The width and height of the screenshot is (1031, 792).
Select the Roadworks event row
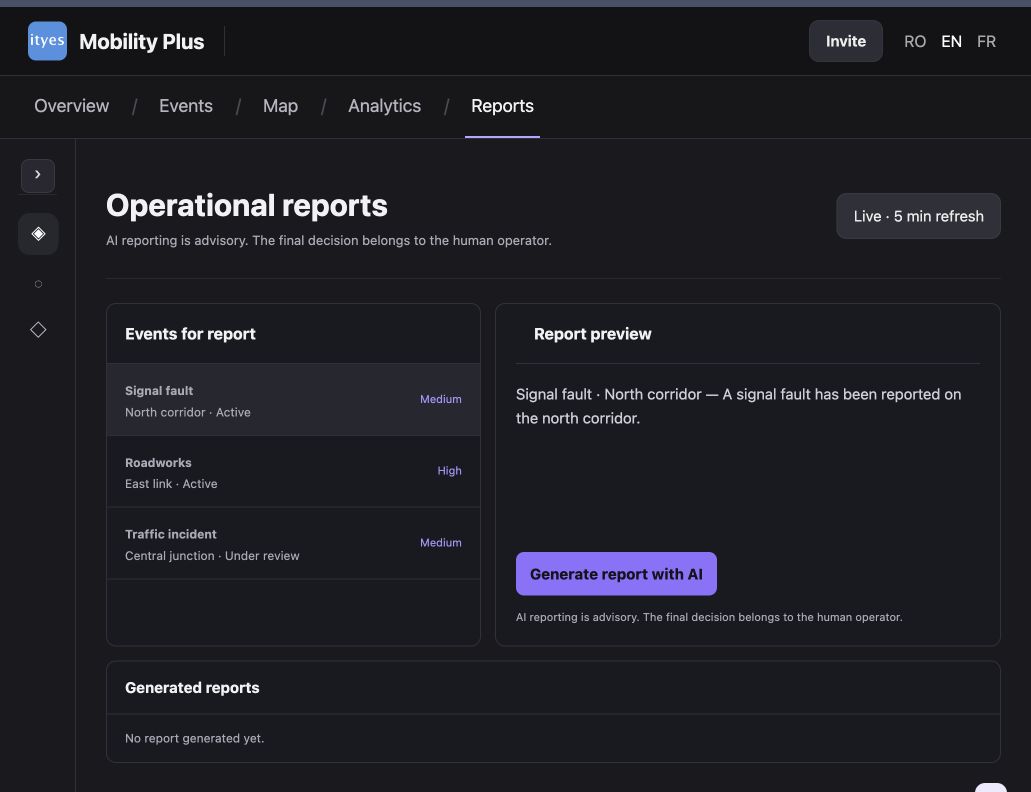point(293,471)
